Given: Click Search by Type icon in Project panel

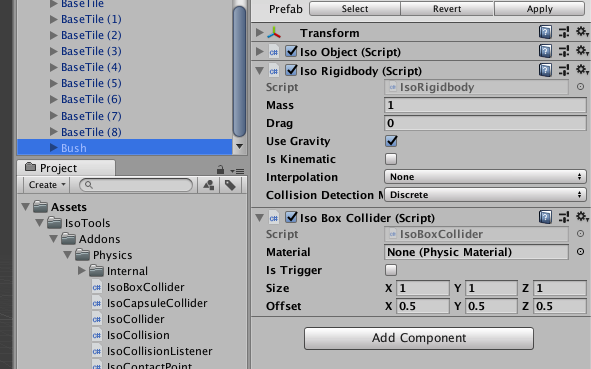Looking at the screenshot, I should pos(209,185).
